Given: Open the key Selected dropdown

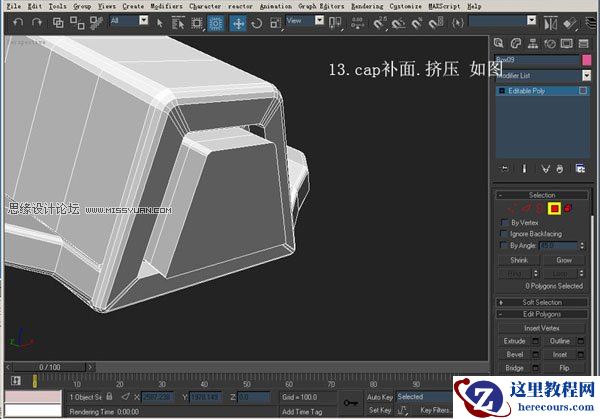Looking at the screenshot, I should point(425,397).
